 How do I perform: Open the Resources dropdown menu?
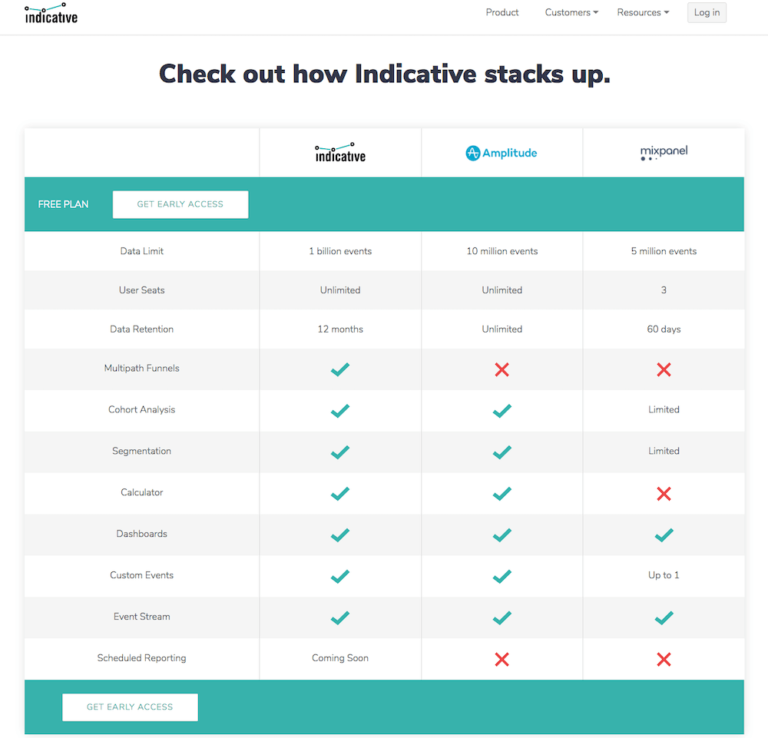[x=643, y=13]
